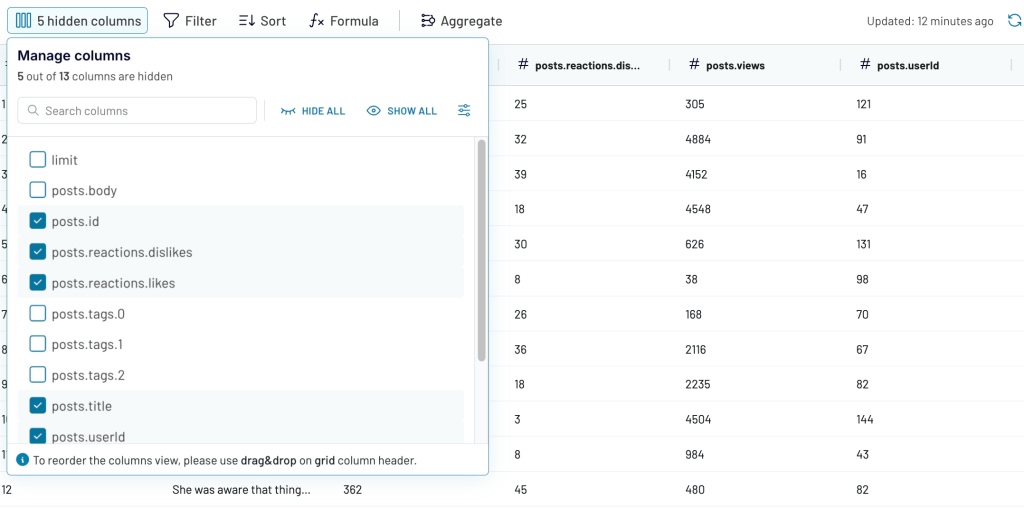Check the posts.tags.0 checkbox

[x=38, y=314]
